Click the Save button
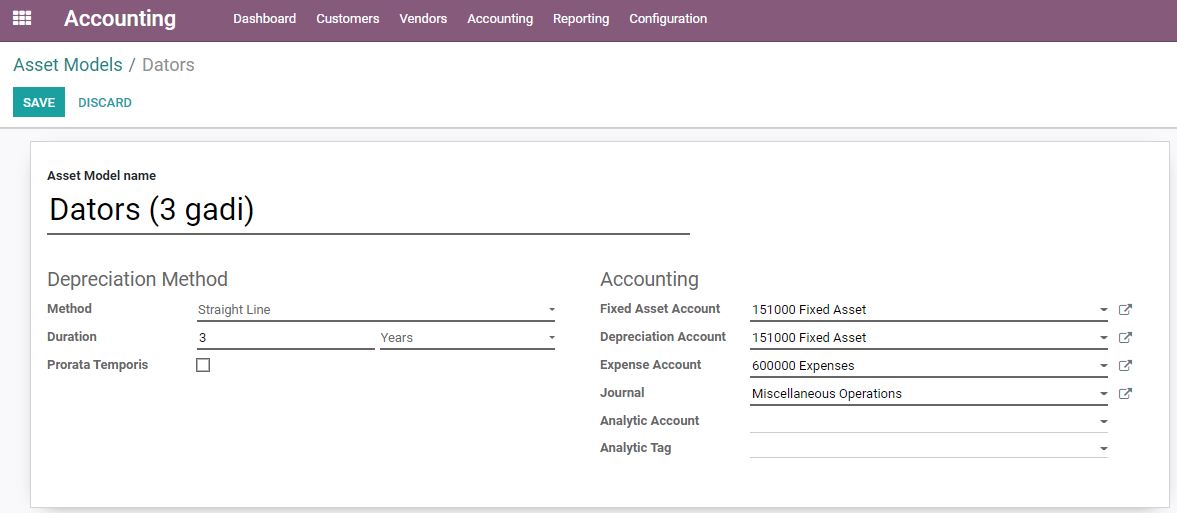The height and width of the screenshot is (513, 1177). pyautogui.click(x=39, y=102)
